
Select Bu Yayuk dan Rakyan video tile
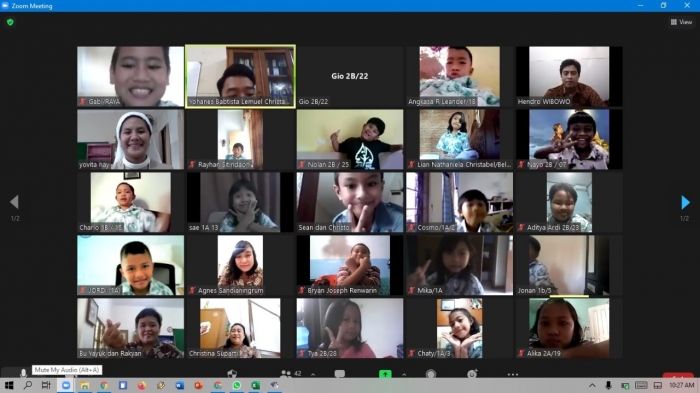[130, 328]
